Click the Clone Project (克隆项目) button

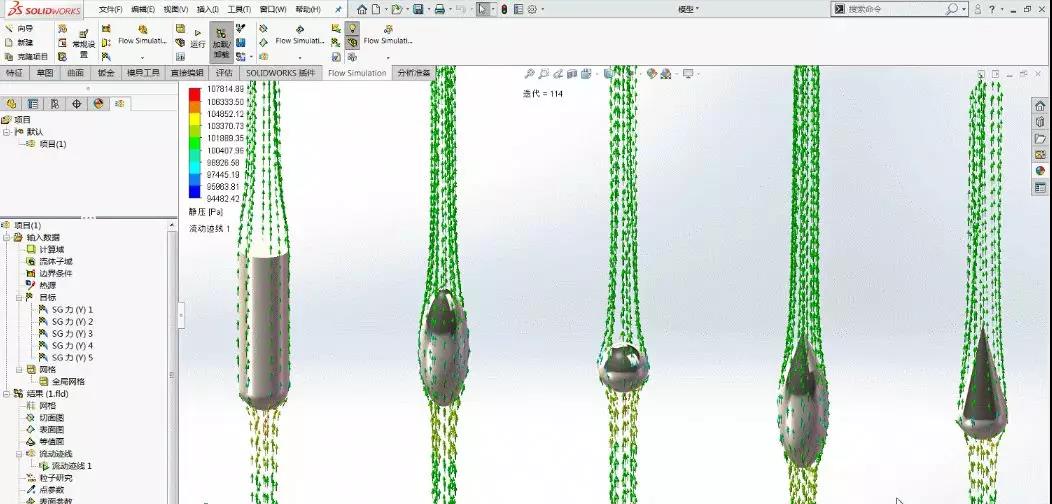click(25, 57)
